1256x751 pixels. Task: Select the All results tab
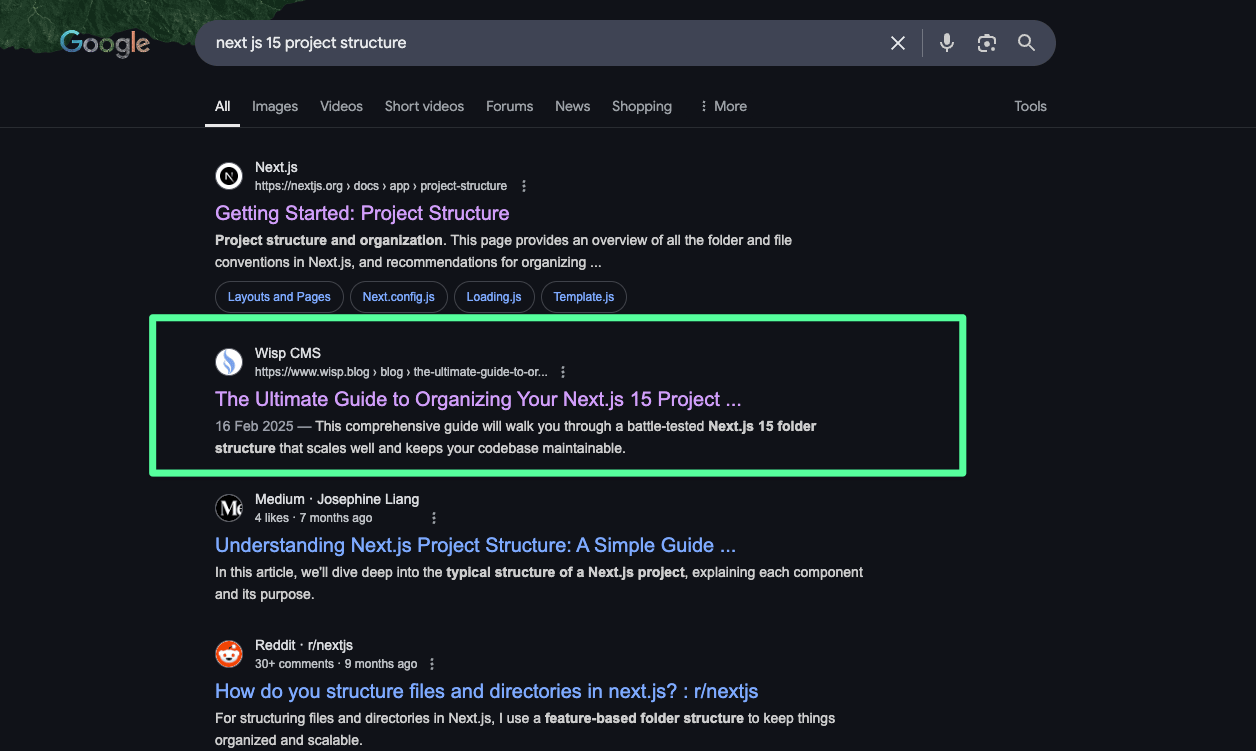click(x=222, y=106)
